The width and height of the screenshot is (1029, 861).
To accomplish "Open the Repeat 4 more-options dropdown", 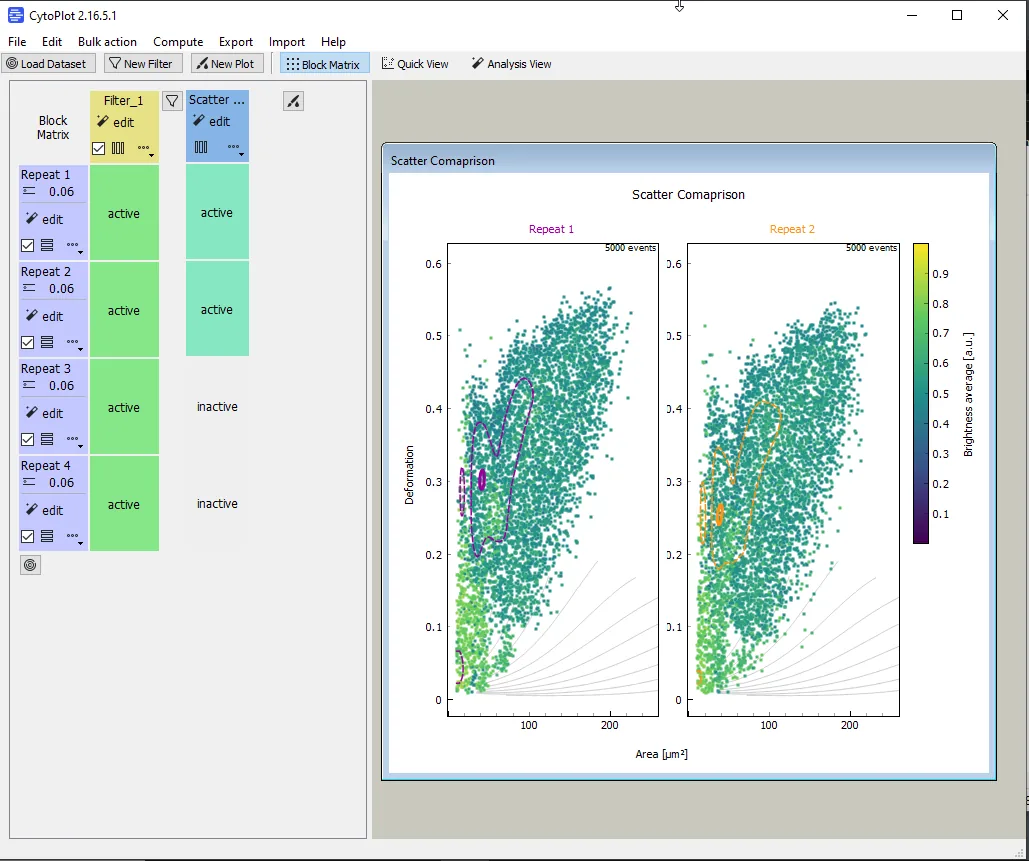I will pyautogui.click(x=75, y=537).
